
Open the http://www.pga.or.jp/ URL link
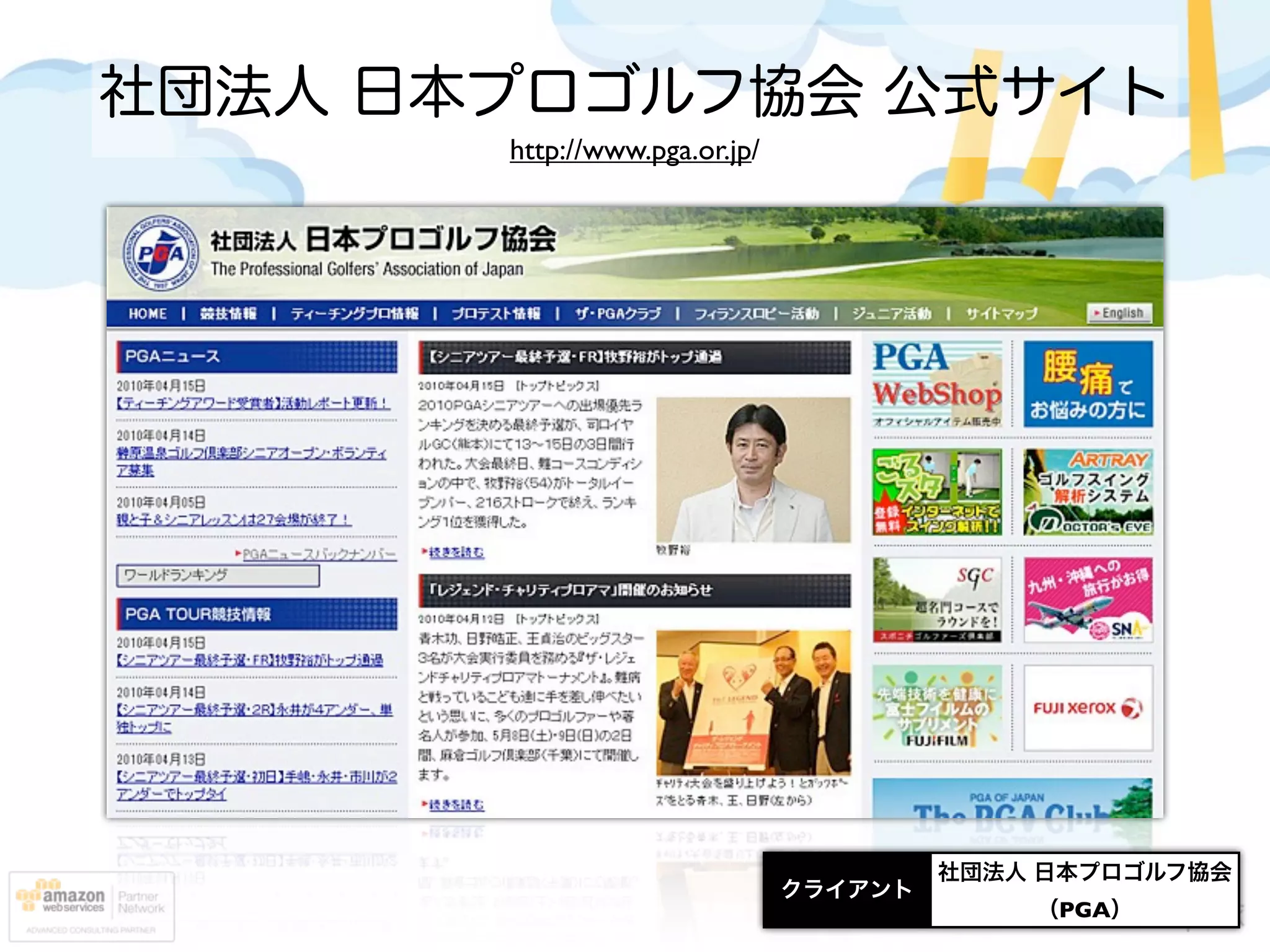[634, 151]
